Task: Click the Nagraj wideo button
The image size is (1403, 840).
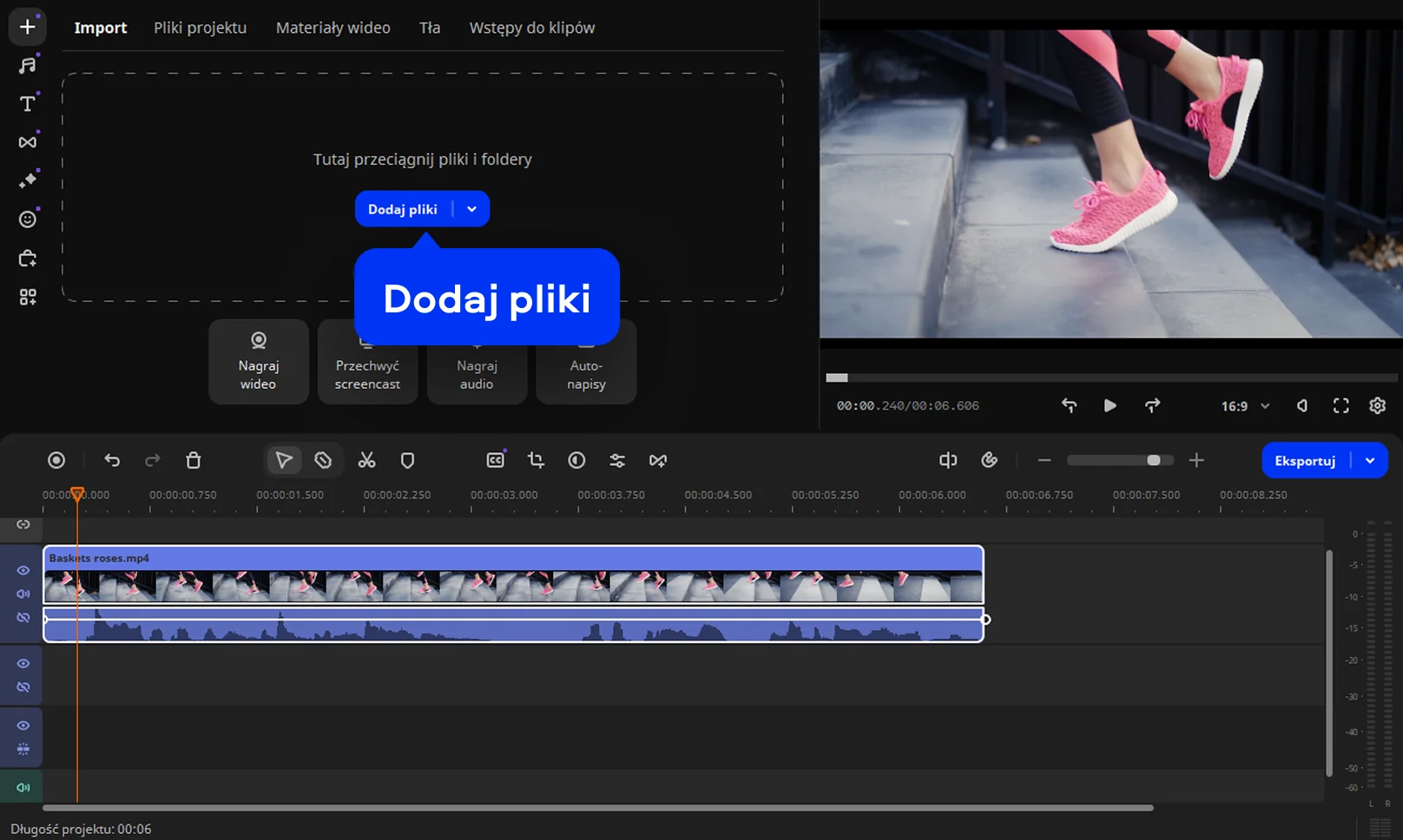Action: (x=259, y=361)
